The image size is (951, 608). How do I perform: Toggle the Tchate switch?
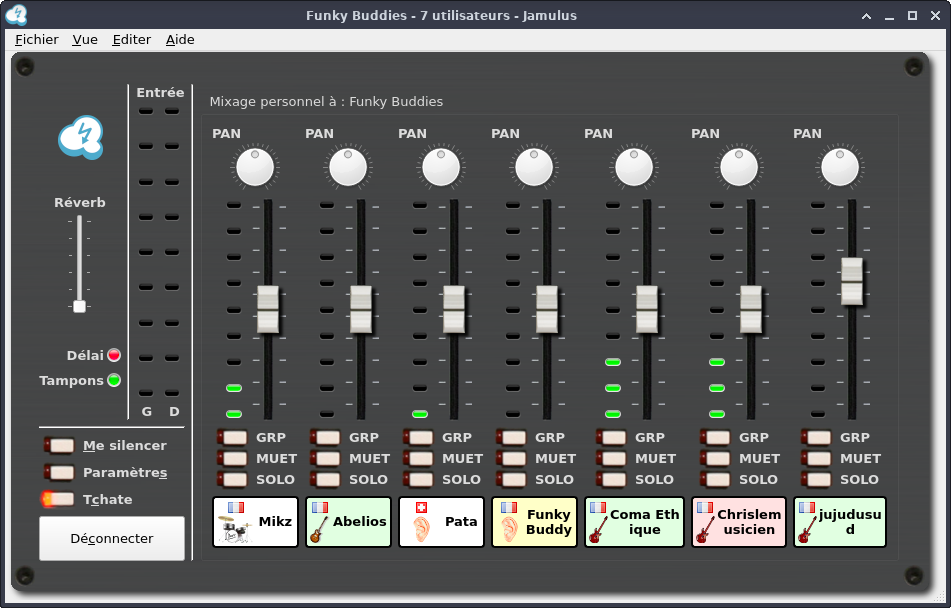click(x=58, y=499)
